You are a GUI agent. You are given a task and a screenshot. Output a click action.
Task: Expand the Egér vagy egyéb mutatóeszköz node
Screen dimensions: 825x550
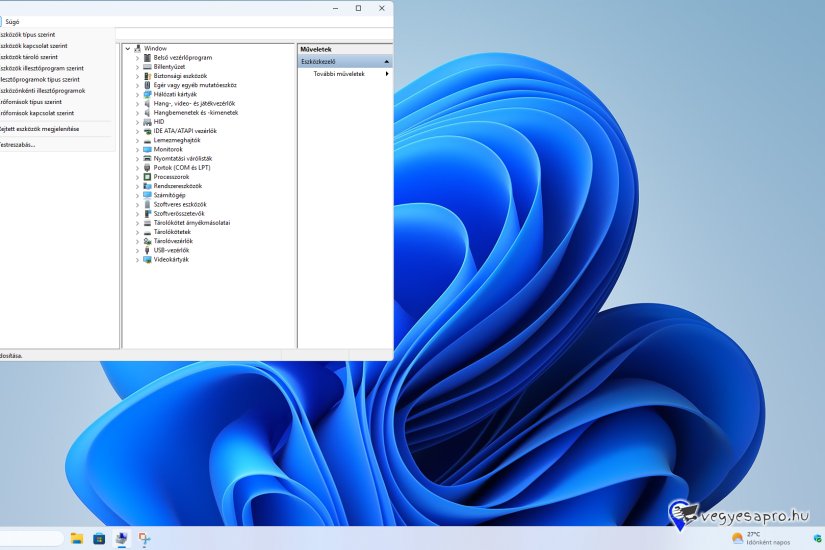(138, 85)
